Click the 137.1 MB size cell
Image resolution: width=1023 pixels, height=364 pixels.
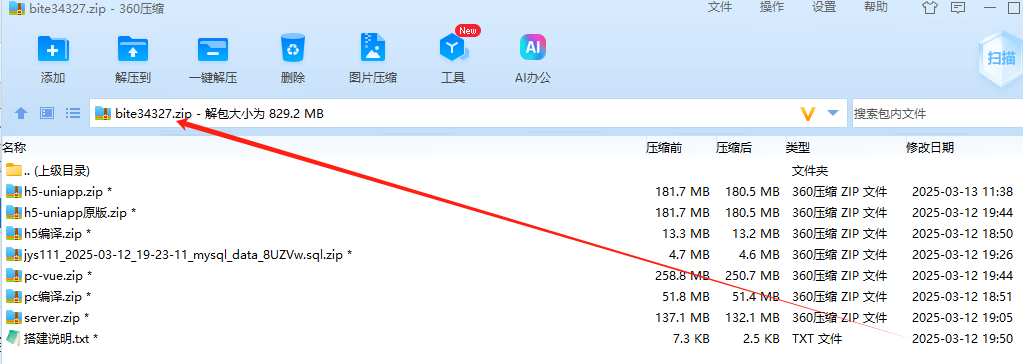[682, 318]
